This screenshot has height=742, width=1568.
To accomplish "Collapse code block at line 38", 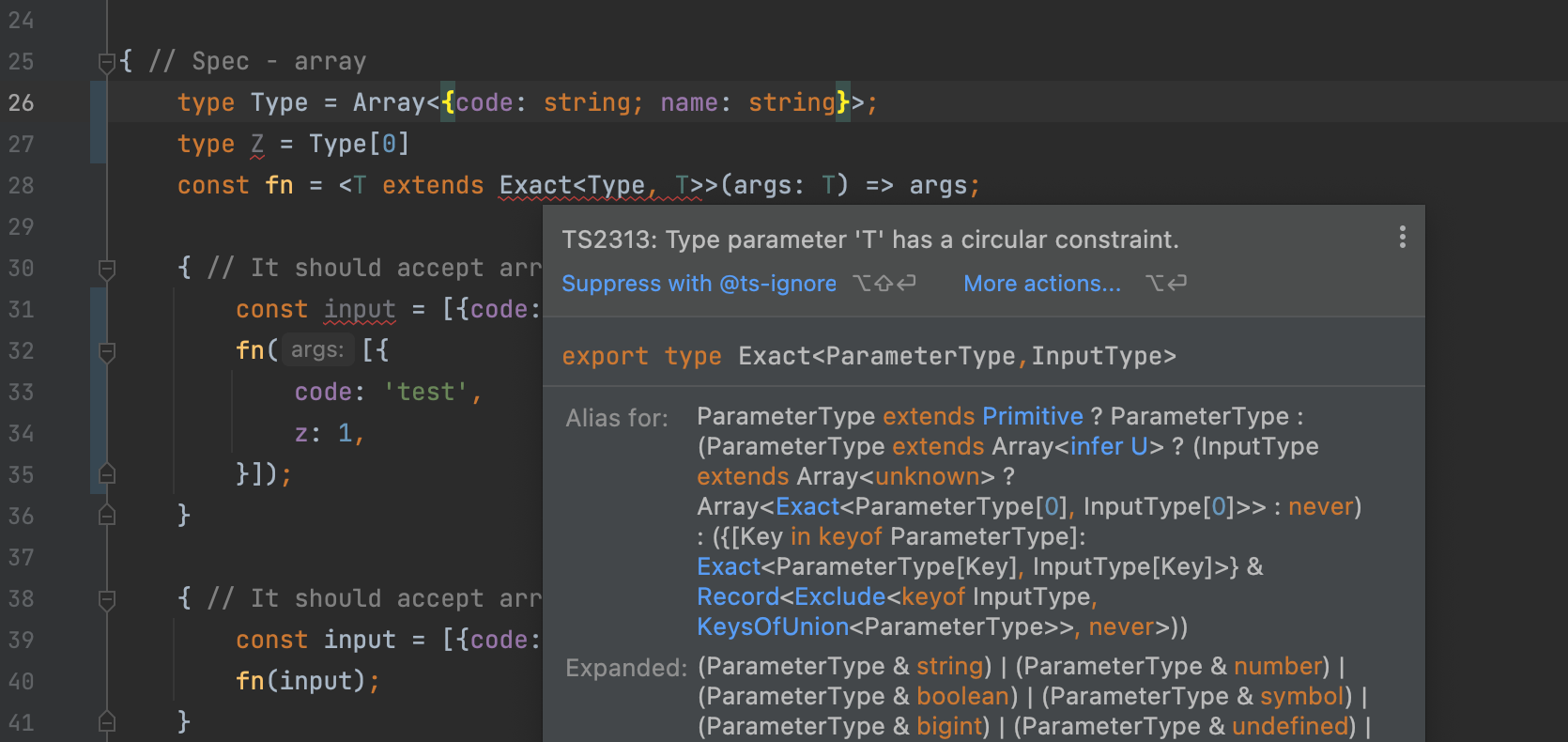I will (107, 600).
